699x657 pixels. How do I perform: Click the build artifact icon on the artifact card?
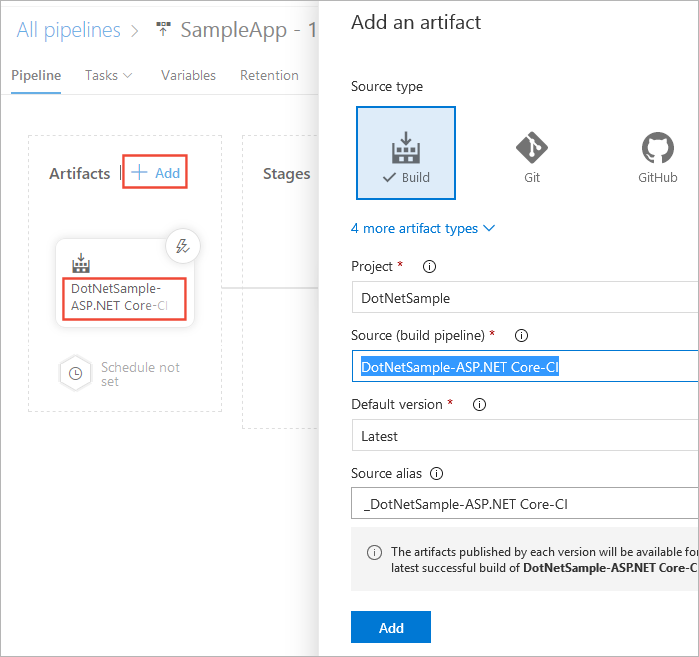tap(81, 263)
